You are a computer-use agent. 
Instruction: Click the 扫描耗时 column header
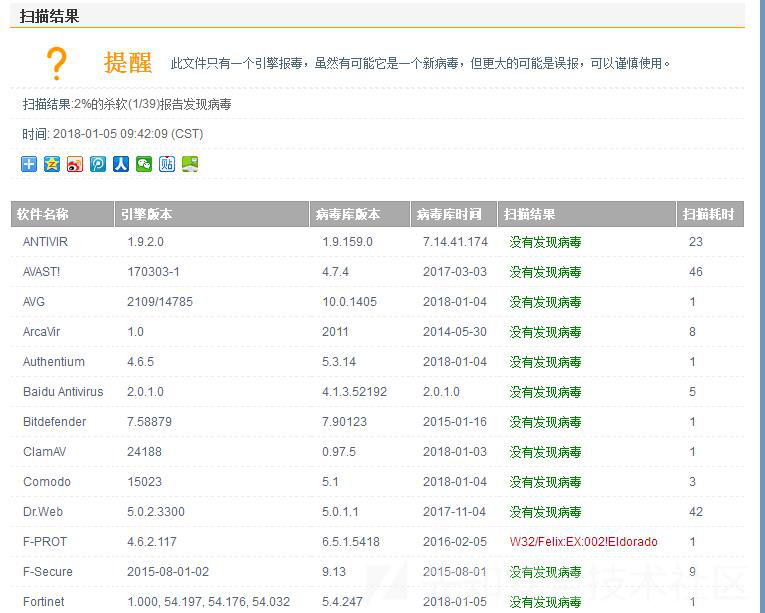tap(710, 214)
